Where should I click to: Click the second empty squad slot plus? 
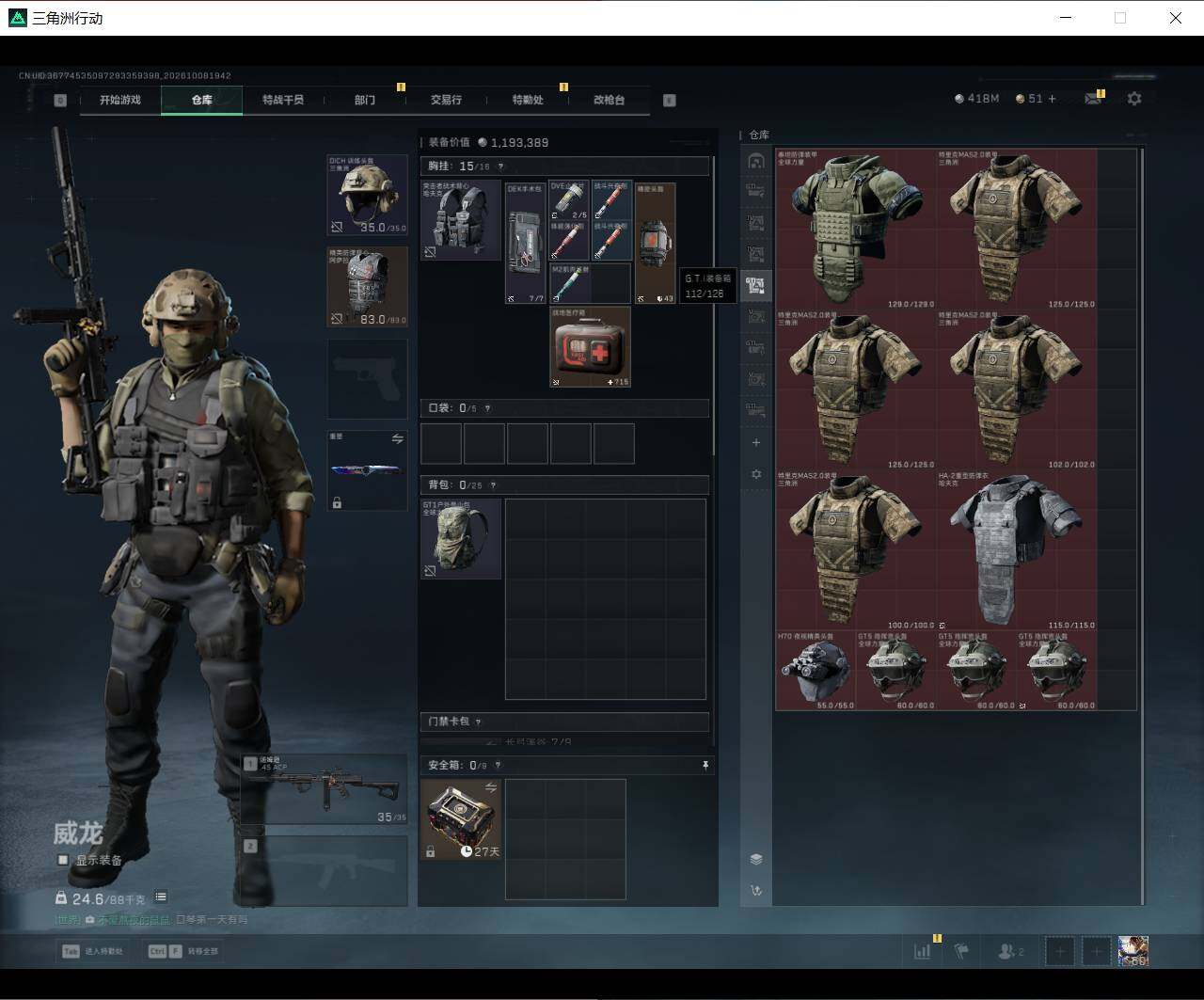tap(1096, 951)
